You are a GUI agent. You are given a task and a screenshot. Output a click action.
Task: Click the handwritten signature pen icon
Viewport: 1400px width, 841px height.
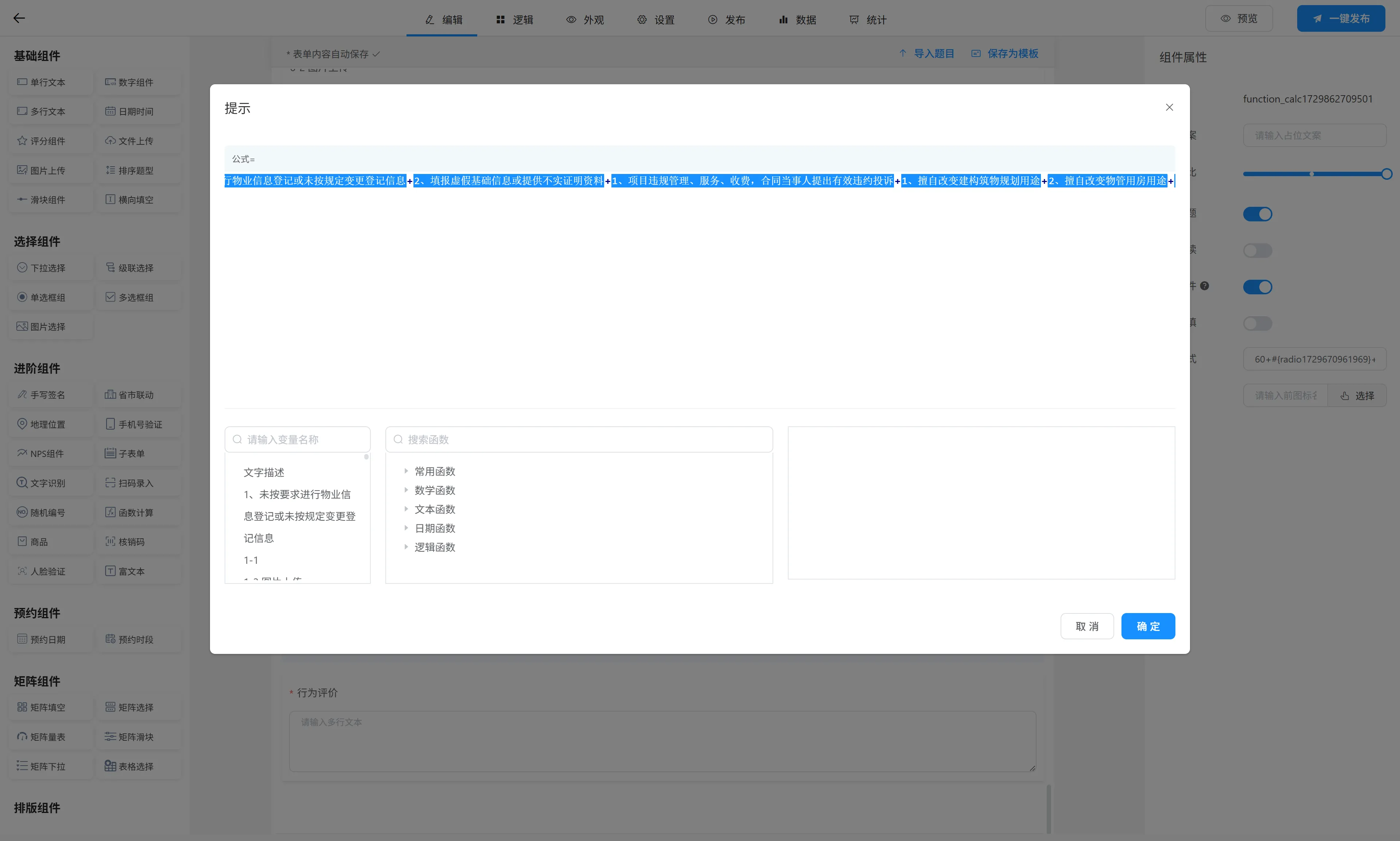22,395
